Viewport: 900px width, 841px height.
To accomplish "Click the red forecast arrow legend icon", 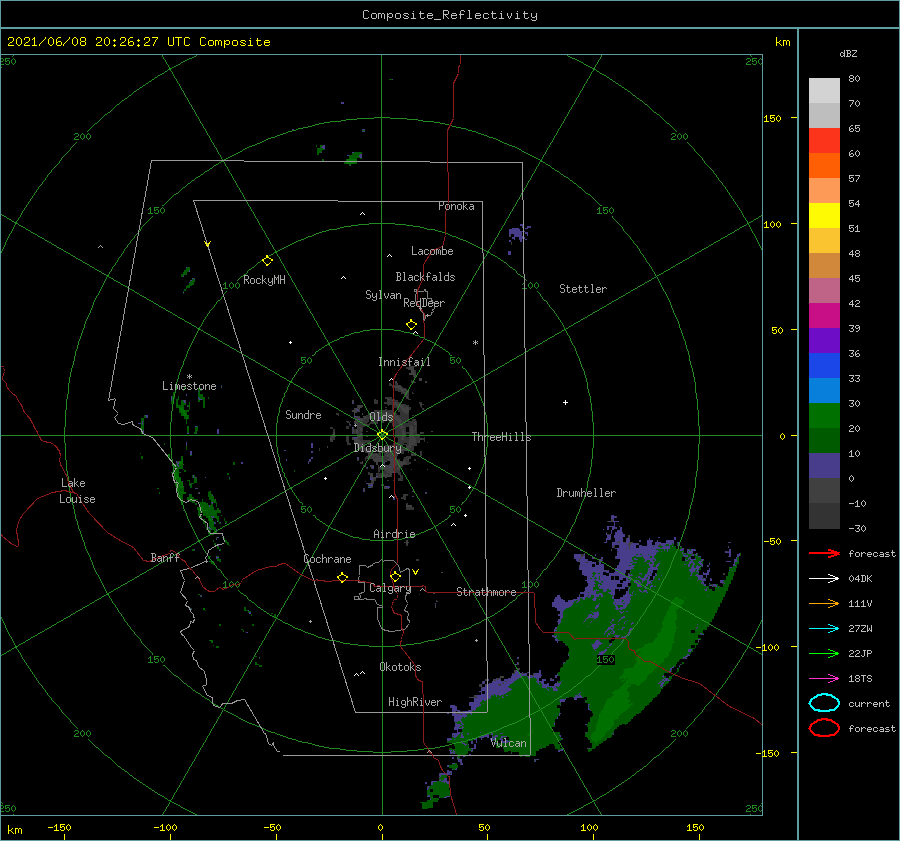I will coord(824,553).
